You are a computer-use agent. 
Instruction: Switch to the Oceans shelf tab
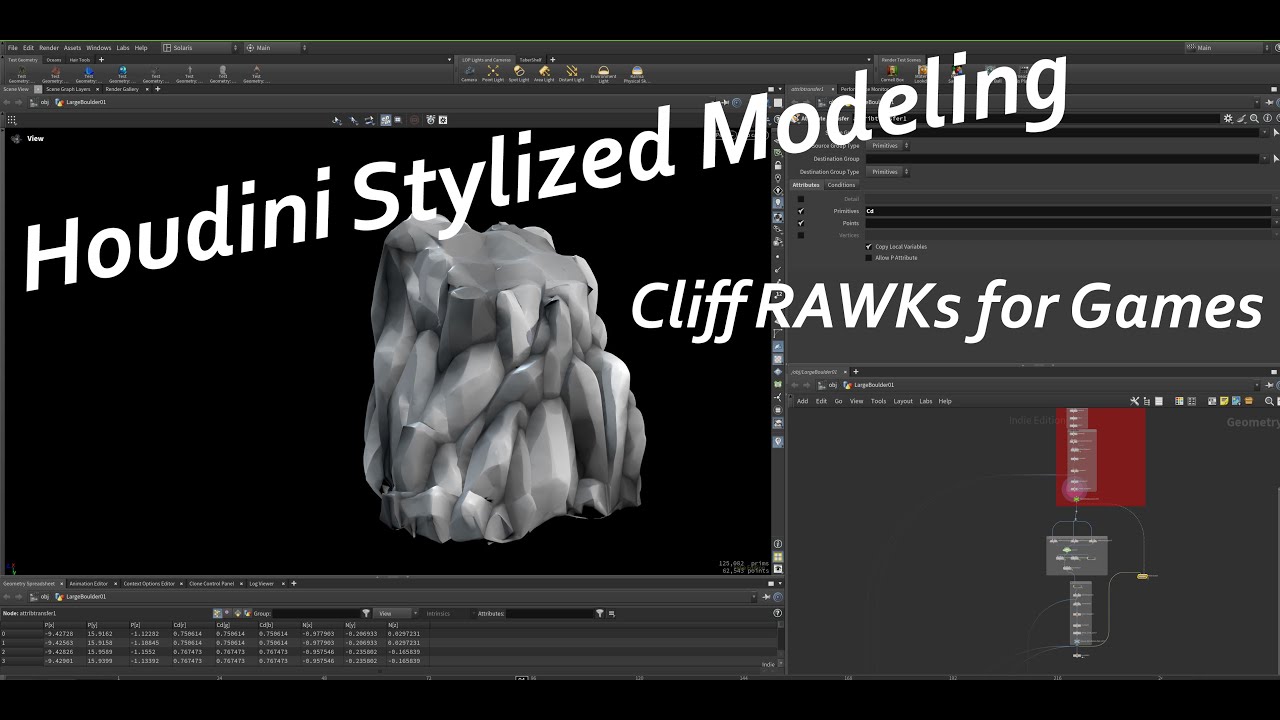pos(54,60)
